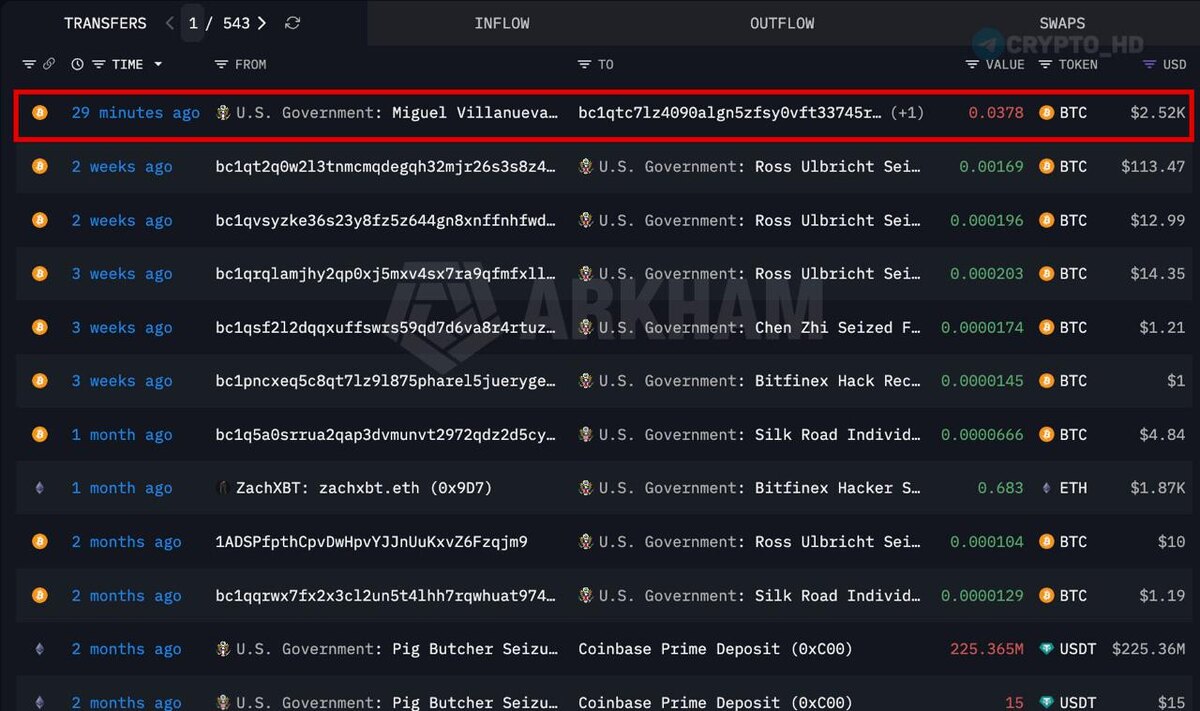
Task: Click Bitcoin chain icon in $10 row
Action: (39, 542)
